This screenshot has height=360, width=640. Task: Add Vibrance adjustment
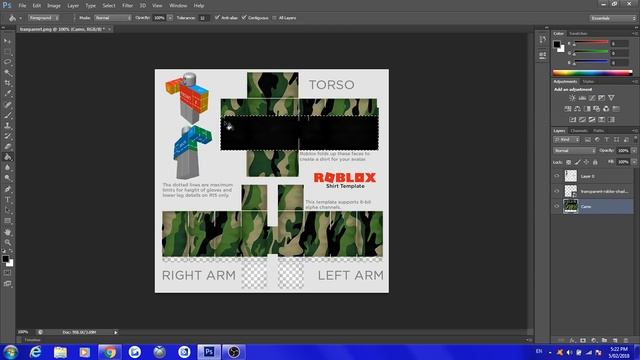pyautogui.click(x=611, y=98)
